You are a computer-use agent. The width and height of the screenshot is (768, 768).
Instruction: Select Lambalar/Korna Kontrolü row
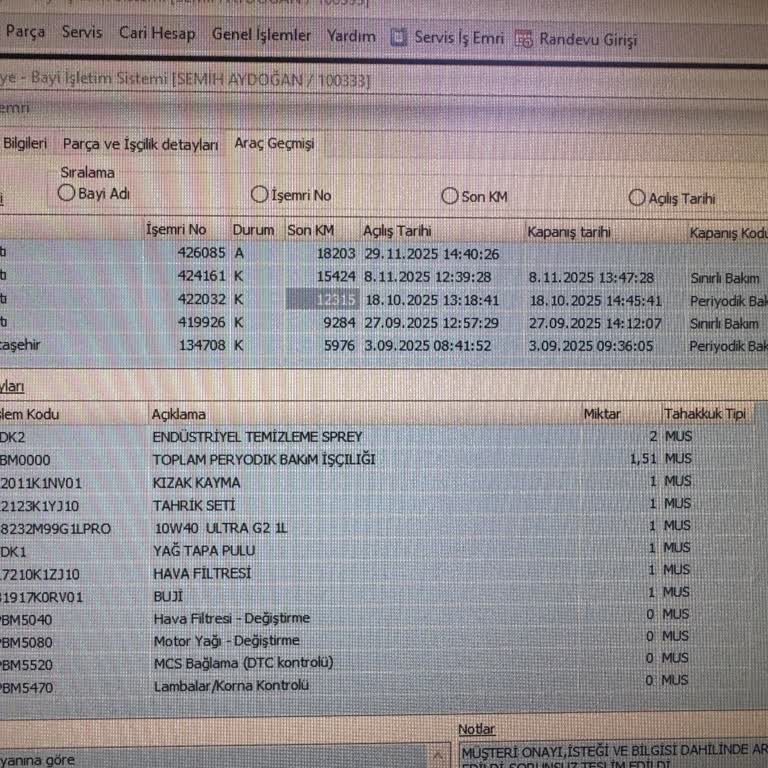coord(377,686)
